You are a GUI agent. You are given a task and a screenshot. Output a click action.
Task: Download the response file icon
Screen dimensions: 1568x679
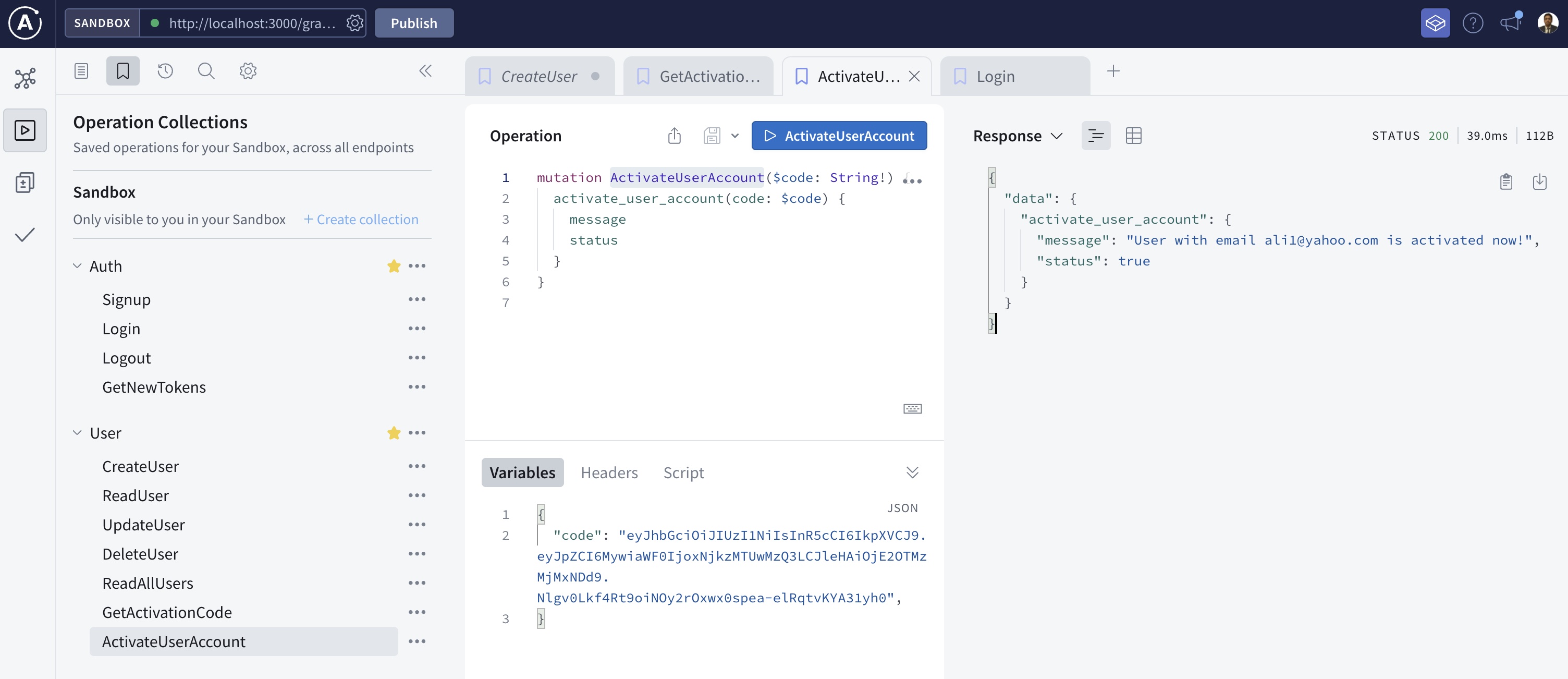(1539, 181)
